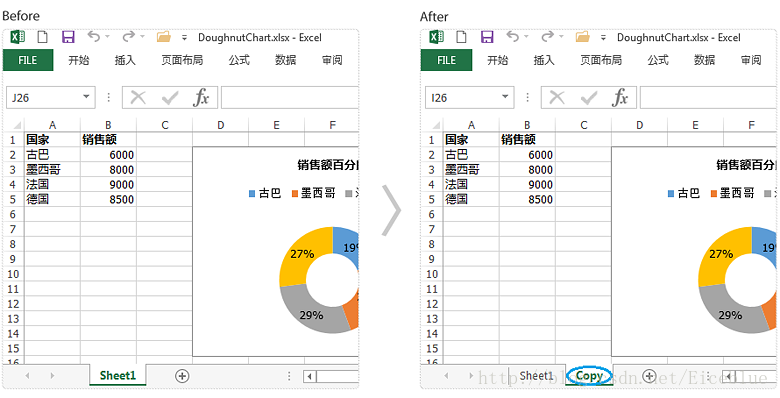Viewport: 780px width, 398px height.
Task: Open Name Box dropdown showing J26
Action: pyautogui.click(x=87, y=98)
